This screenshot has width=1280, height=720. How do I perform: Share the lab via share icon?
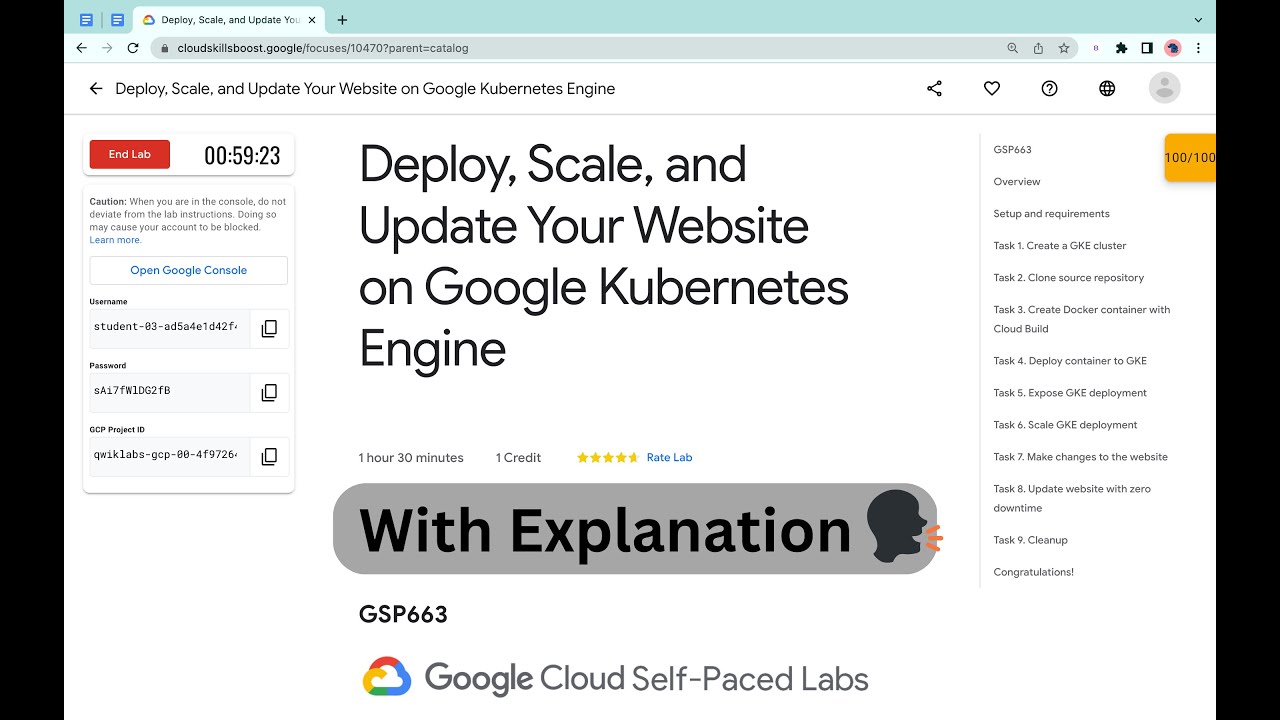click(934, 88)
